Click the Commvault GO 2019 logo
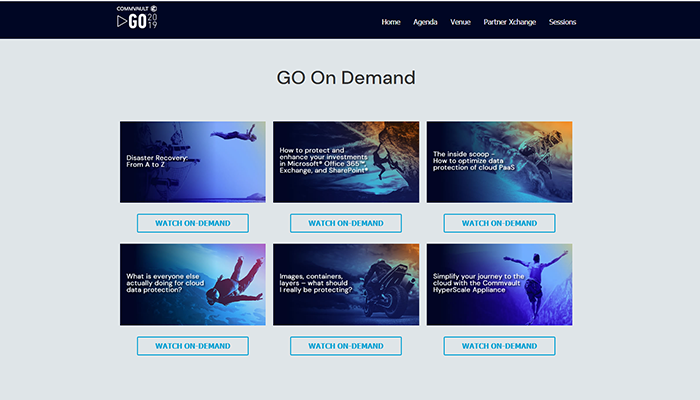The image size is (700, 400). coord(137,17)
